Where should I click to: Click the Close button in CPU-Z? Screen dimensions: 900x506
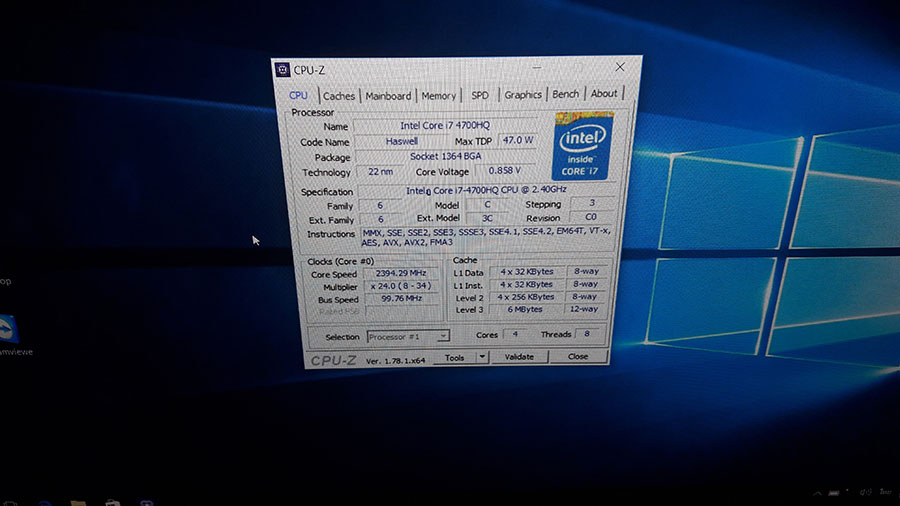pos(577,356)
